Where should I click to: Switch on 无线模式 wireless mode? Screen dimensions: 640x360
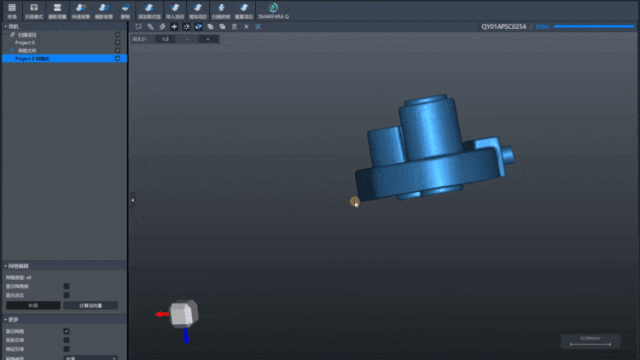point(33,11)
